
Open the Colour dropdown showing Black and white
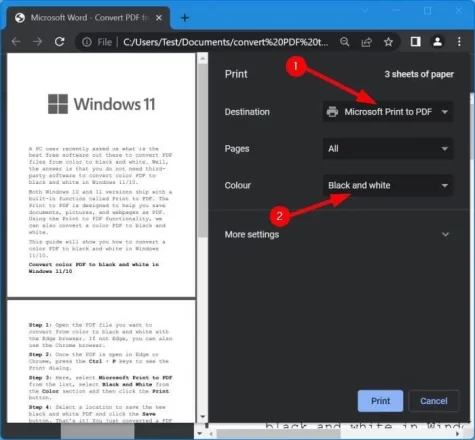(388, 185)
